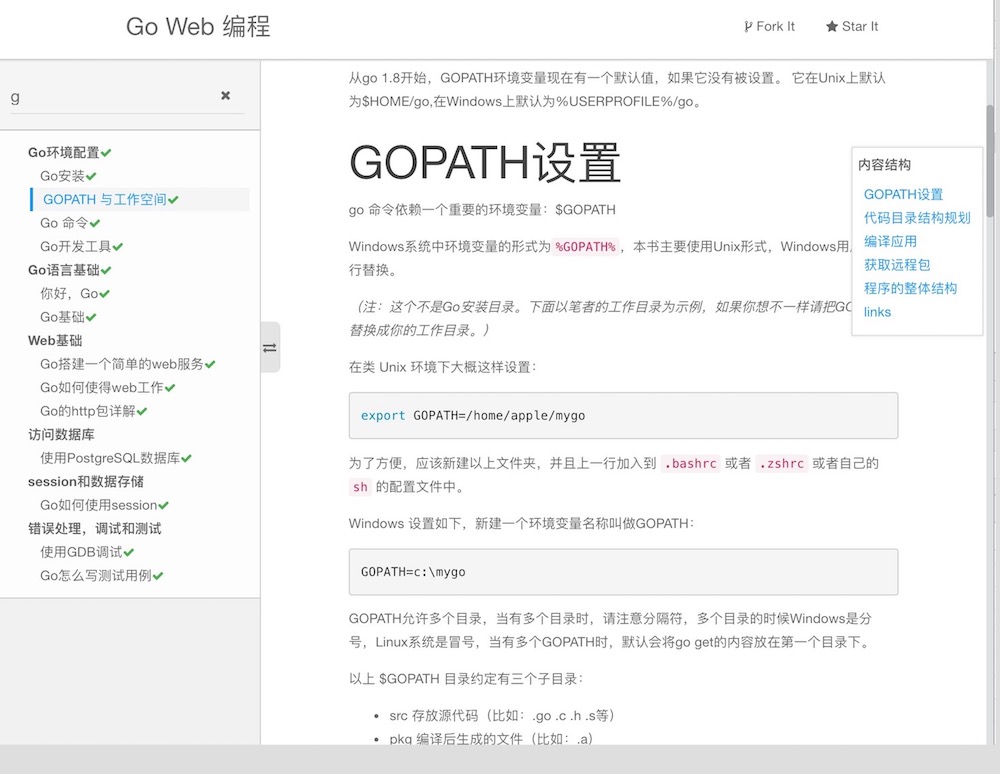Open 使用GDB调试 page
This screenshot has width=1000, height=774.
(82, 552)
